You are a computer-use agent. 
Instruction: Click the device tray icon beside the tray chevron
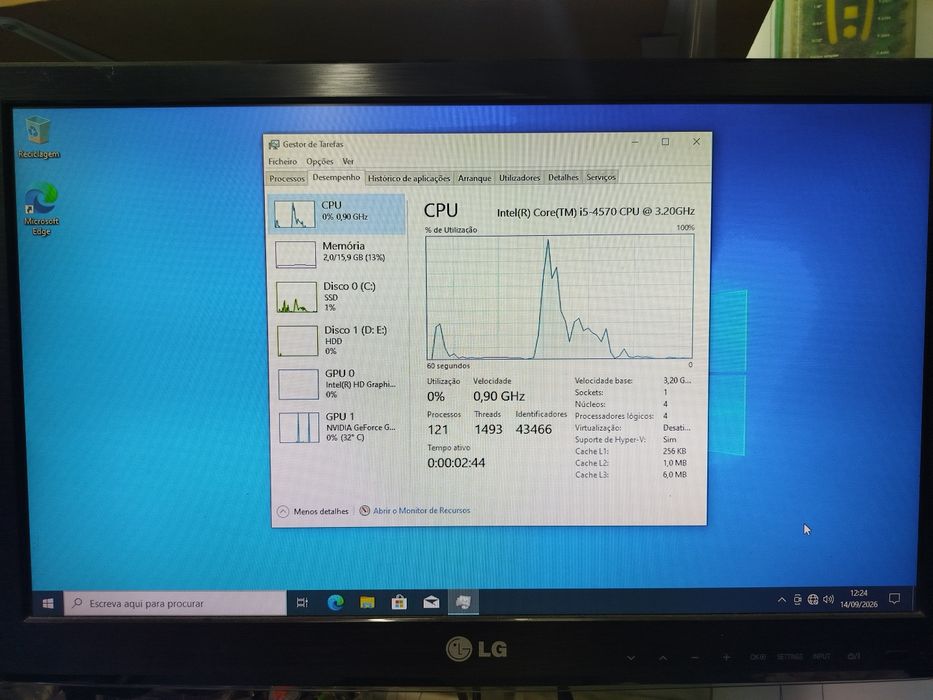797,600
